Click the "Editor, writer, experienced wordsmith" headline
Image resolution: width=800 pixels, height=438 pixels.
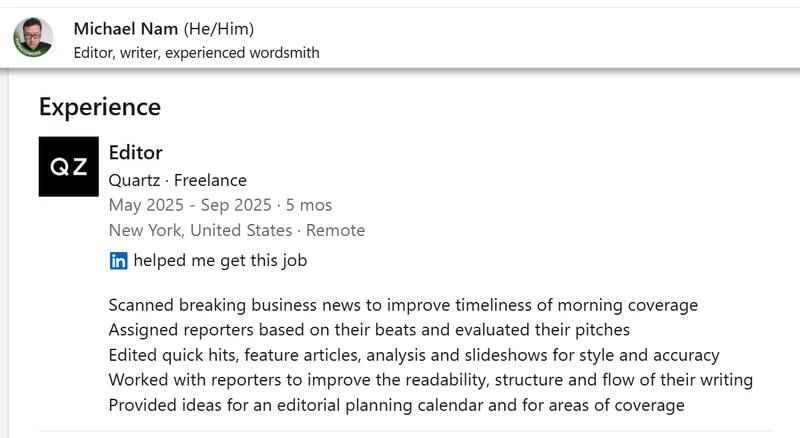197,52
